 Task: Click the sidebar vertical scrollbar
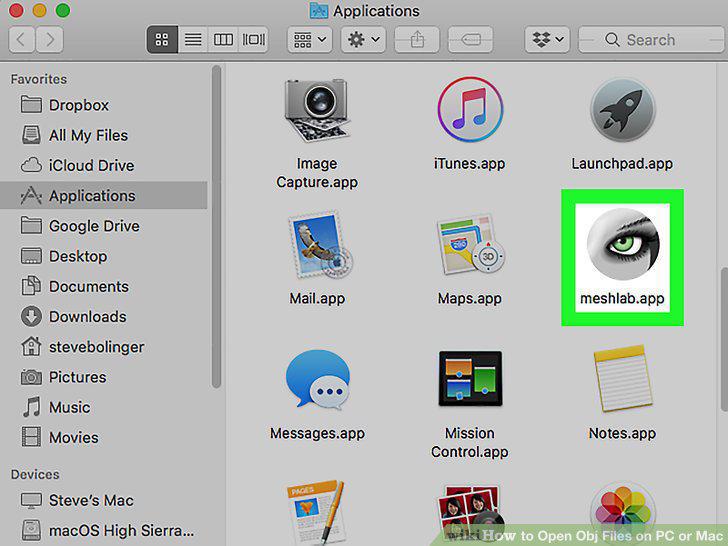click(216, 227)
